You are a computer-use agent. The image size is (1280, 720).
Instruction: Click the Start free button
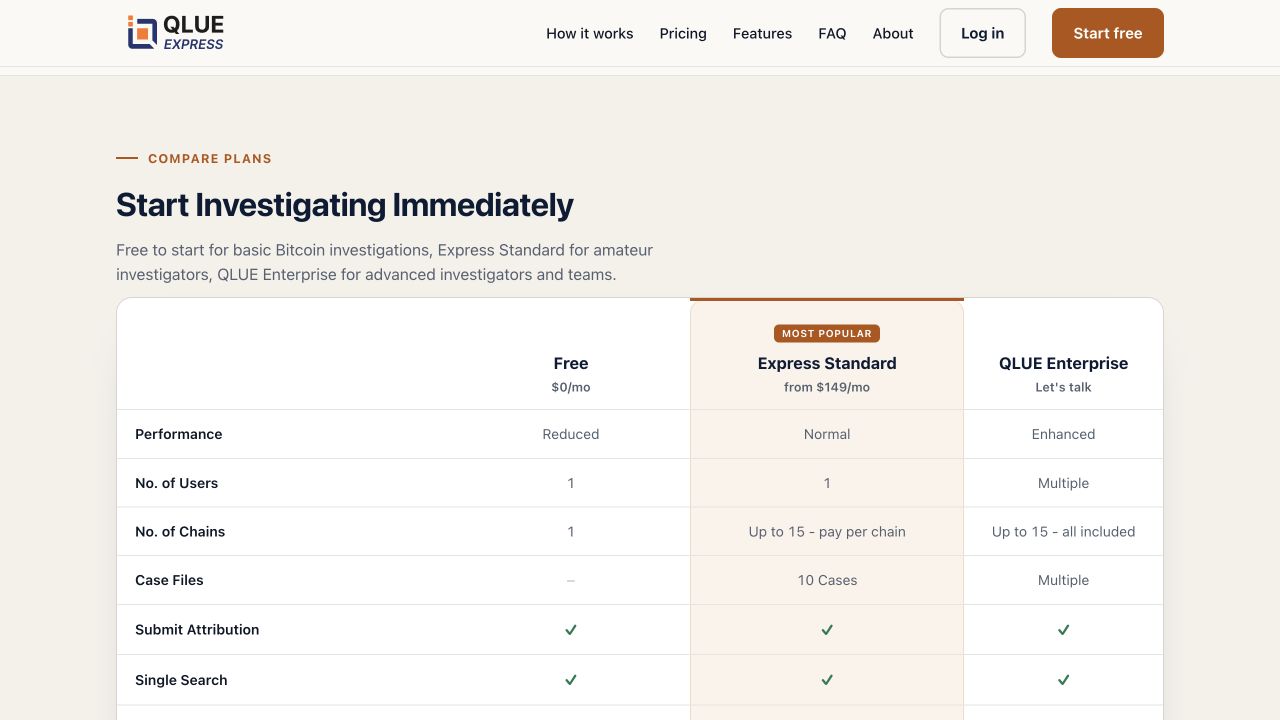tap(1108, 33)
